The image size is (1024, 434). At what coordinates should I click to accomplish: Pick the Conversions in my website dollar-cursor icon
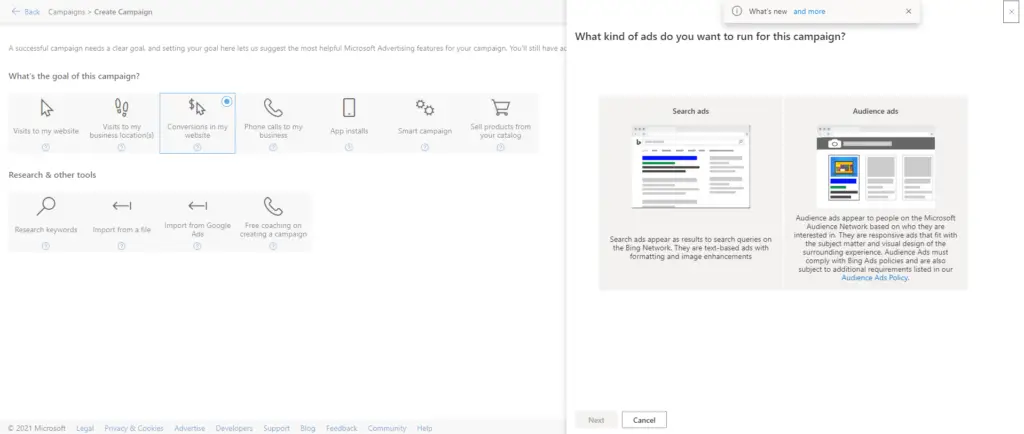coord(197,107)
